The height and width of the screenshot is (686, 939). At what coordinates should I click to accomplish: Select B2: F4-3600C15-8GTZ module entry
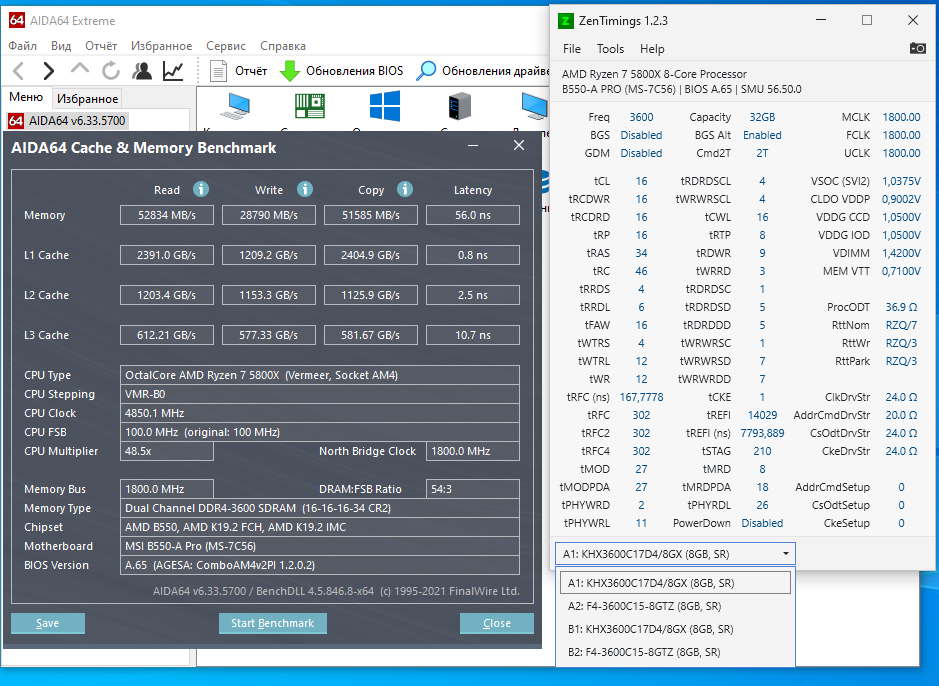tap(675, 652)
